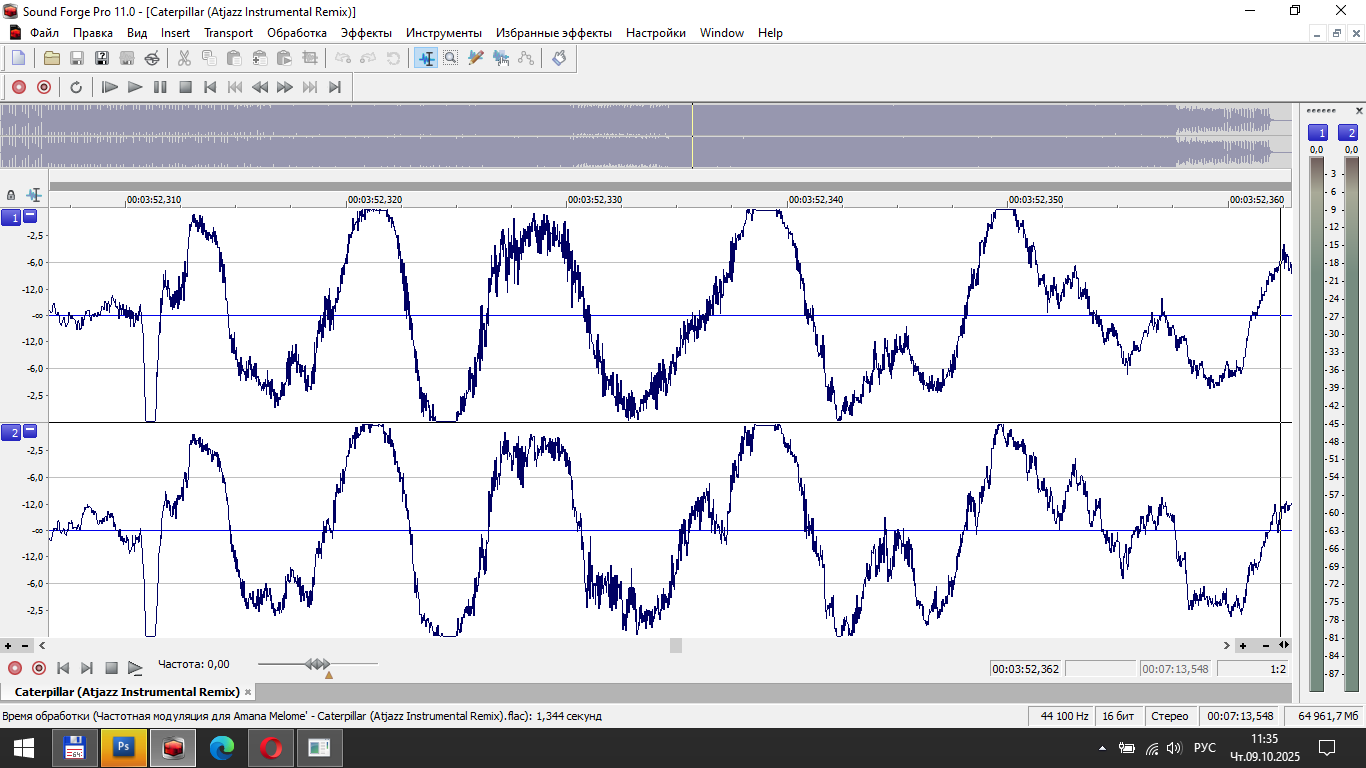Adjust the scrub rate slider
This screenshot has height=768, width=1366.
point(318,664)
